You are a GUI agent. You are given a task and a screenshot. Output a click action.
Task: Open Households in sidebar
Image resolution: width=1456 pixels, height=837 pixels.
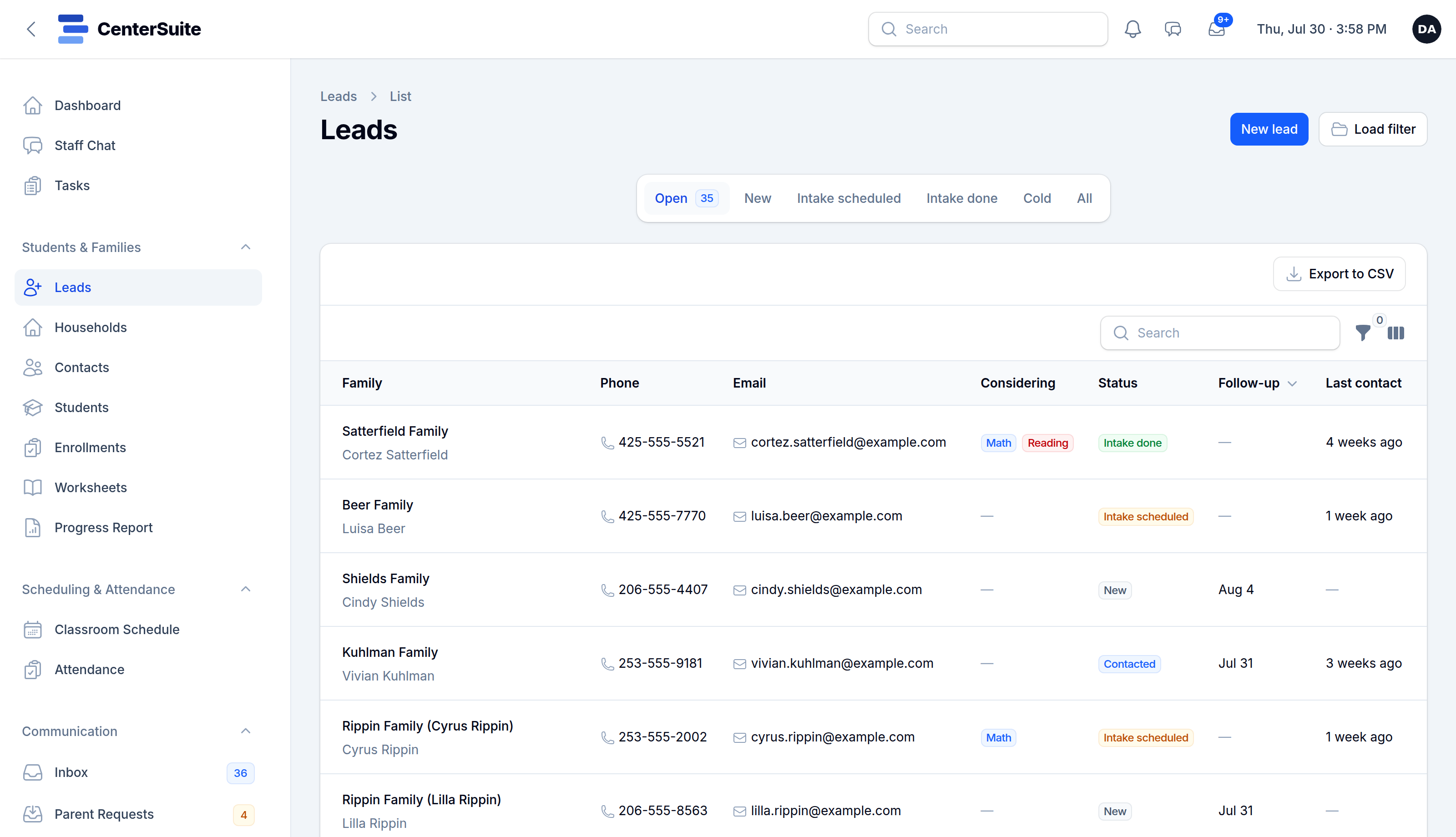tap(138, 328)
